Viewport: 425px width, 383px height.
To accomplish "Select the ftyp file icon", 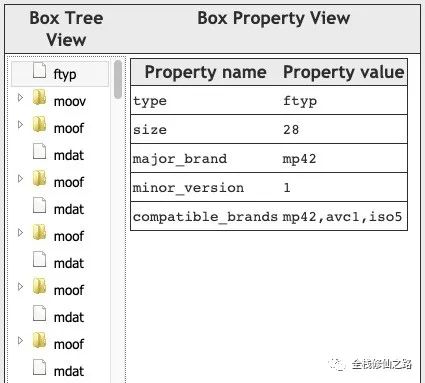I will pos(39,71).
